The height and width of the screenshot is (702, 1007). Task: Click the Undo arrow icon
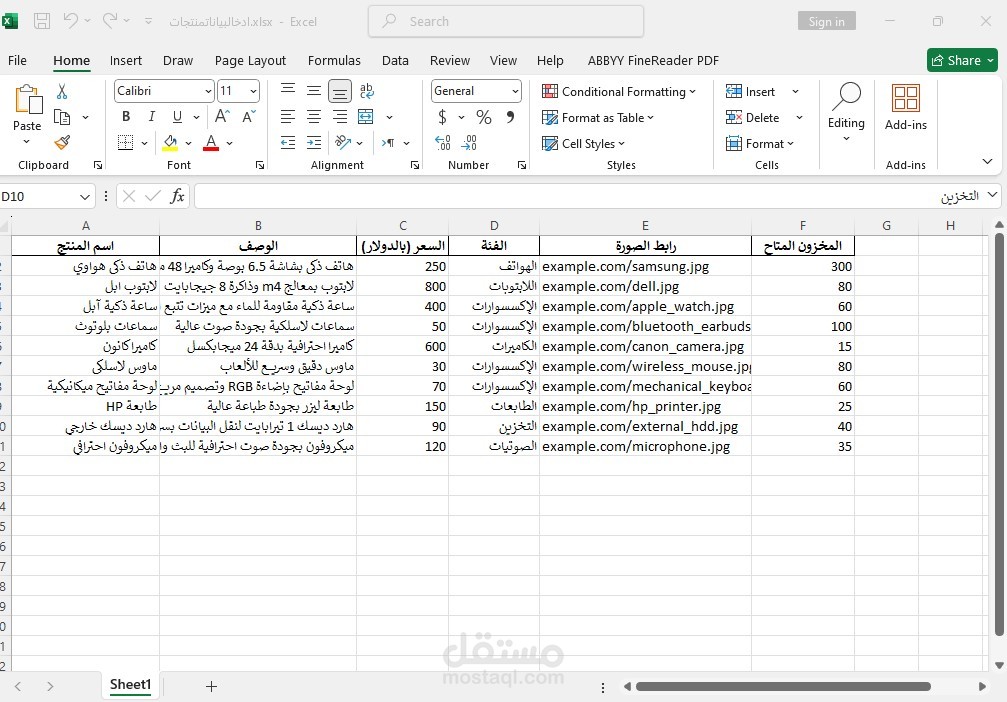click(70, 21)
